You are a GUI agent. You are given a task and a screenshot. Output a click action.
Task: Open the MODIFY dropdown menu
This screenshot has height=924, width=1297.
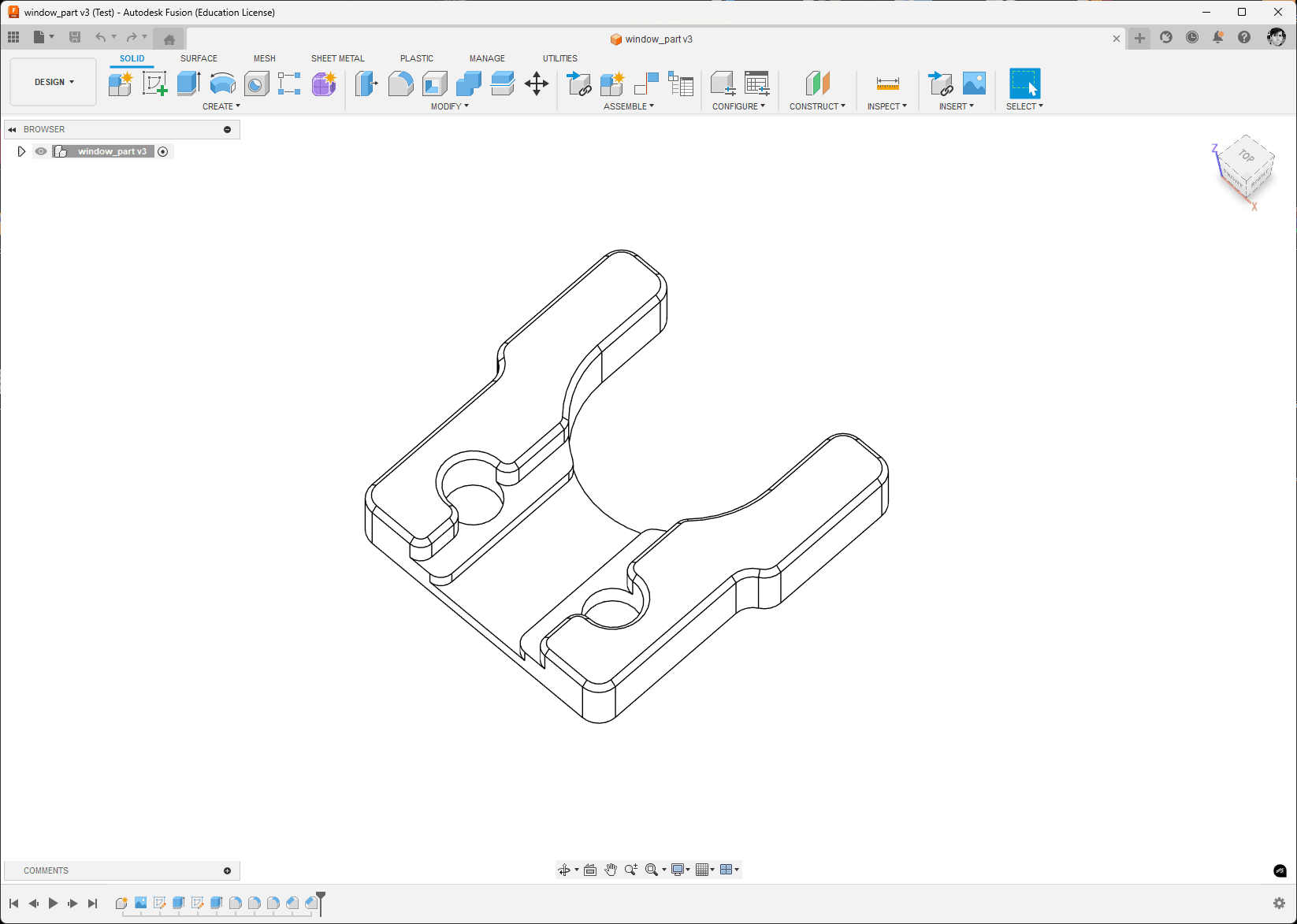click(x=450, y=106)
